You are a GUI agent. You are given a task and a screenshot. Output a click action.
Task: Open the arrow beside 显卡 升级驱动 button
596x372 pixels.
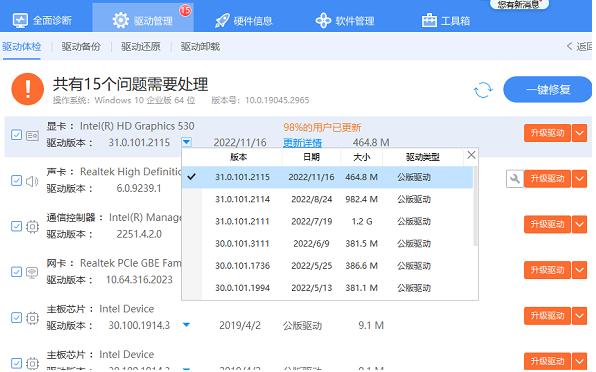pyautogui.click(x=579, y=133)
